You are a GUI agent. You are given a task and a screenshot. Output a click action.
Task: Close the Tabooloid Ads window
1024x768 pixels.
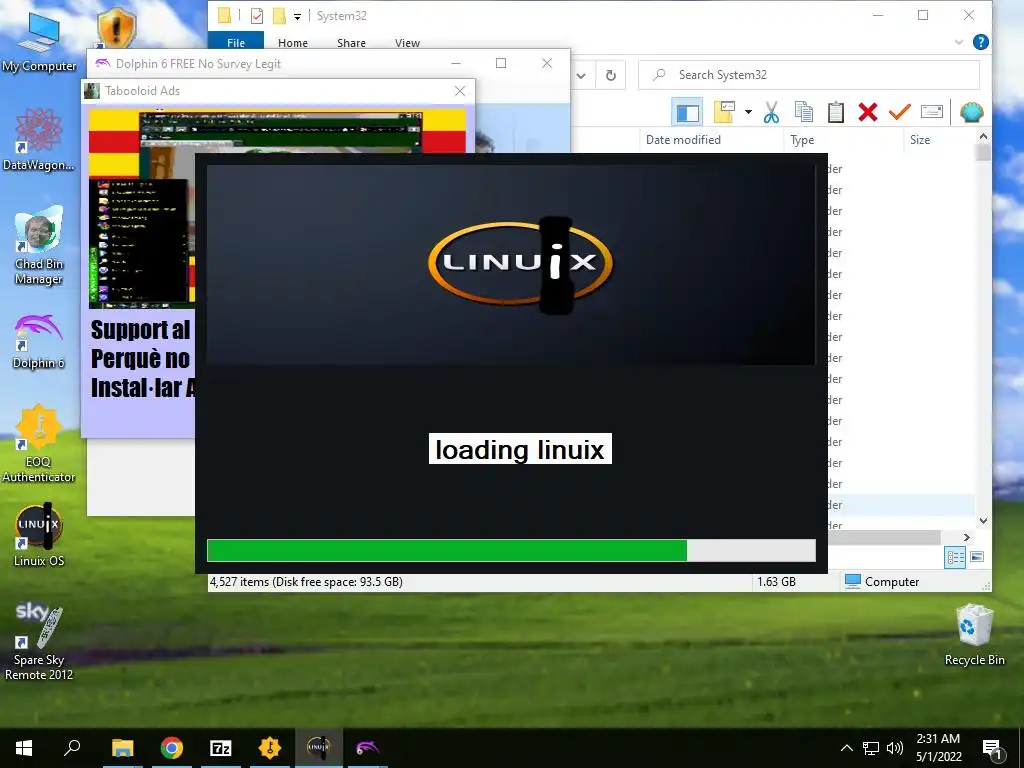coord(460,91)
